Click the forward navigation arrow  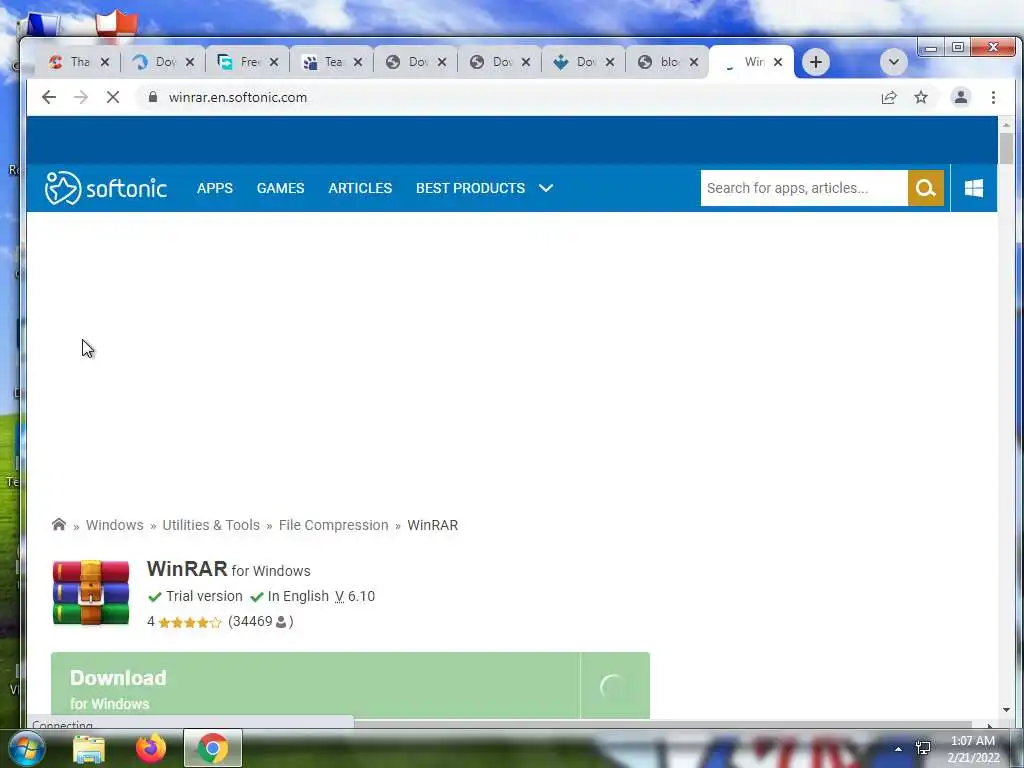point(80,97)
